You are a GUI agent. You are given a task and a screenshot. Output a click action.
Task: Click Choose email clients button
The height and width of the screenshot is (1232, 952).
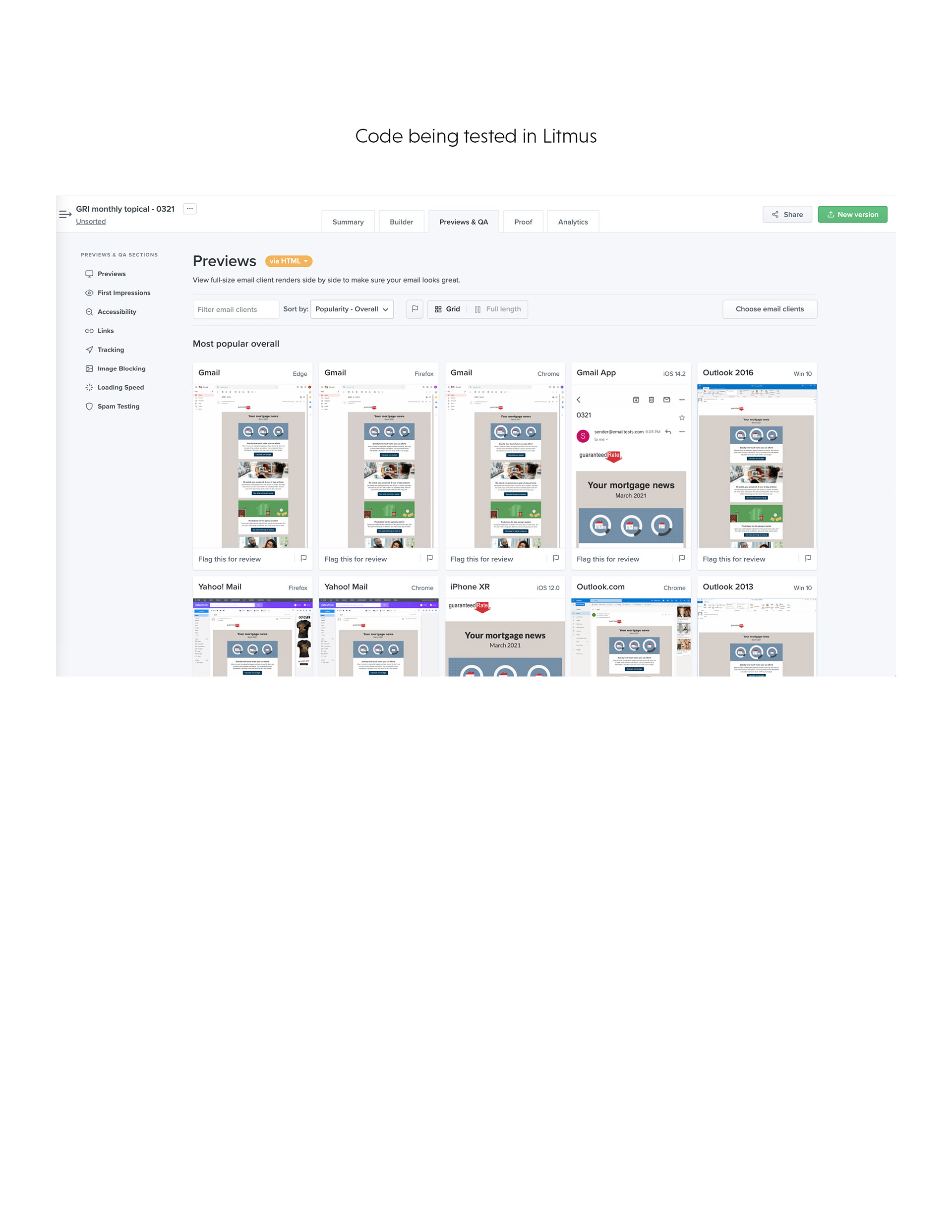pyautogui.click(x=770, y=309)
